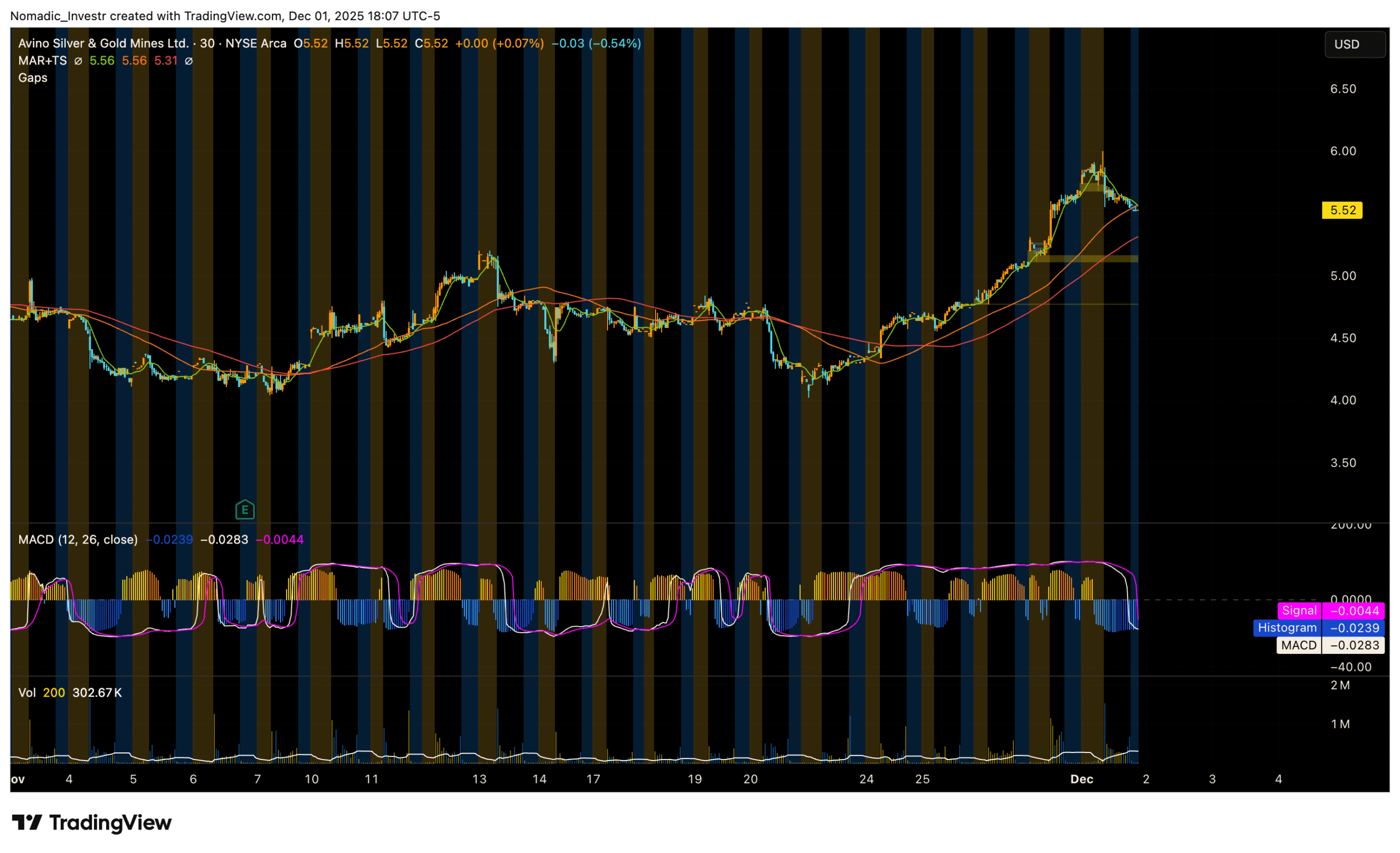1400x853 pixels.
Task: Click the Dec label on time axis
Action: pos(1081,779)
